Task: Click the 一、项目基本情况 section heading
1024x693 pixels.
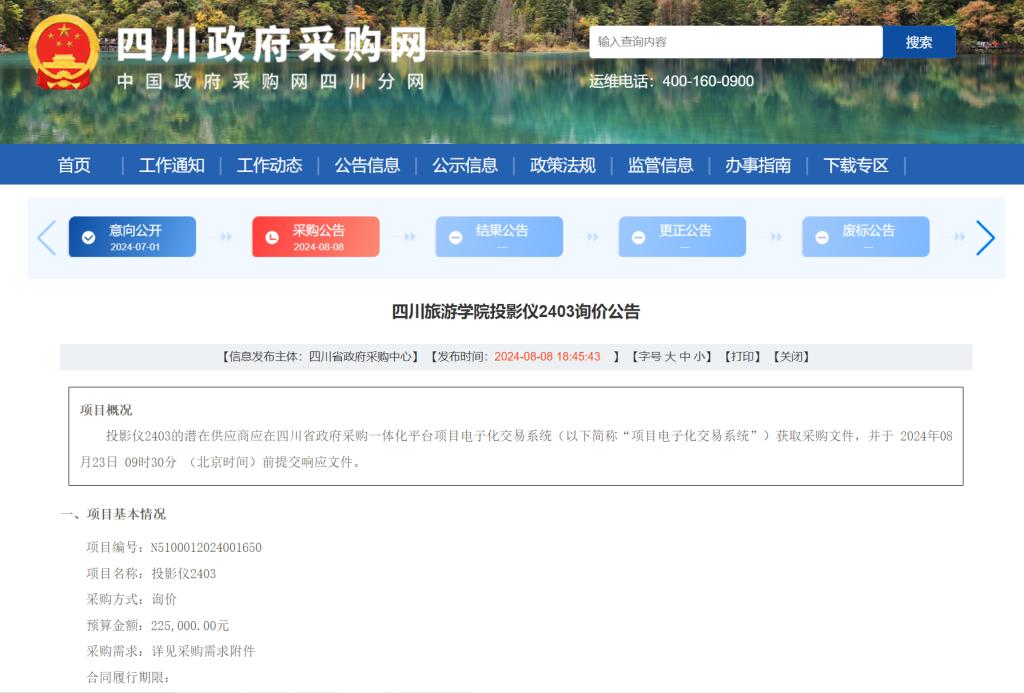Action: [113, 514]
